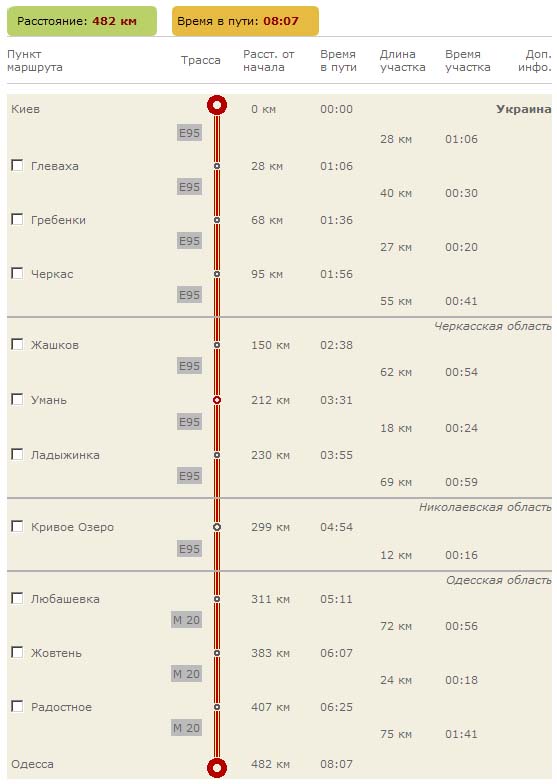557x784 pixels.
Task: Mark the Радостное checkbox
Action: (x=17, y=706)
